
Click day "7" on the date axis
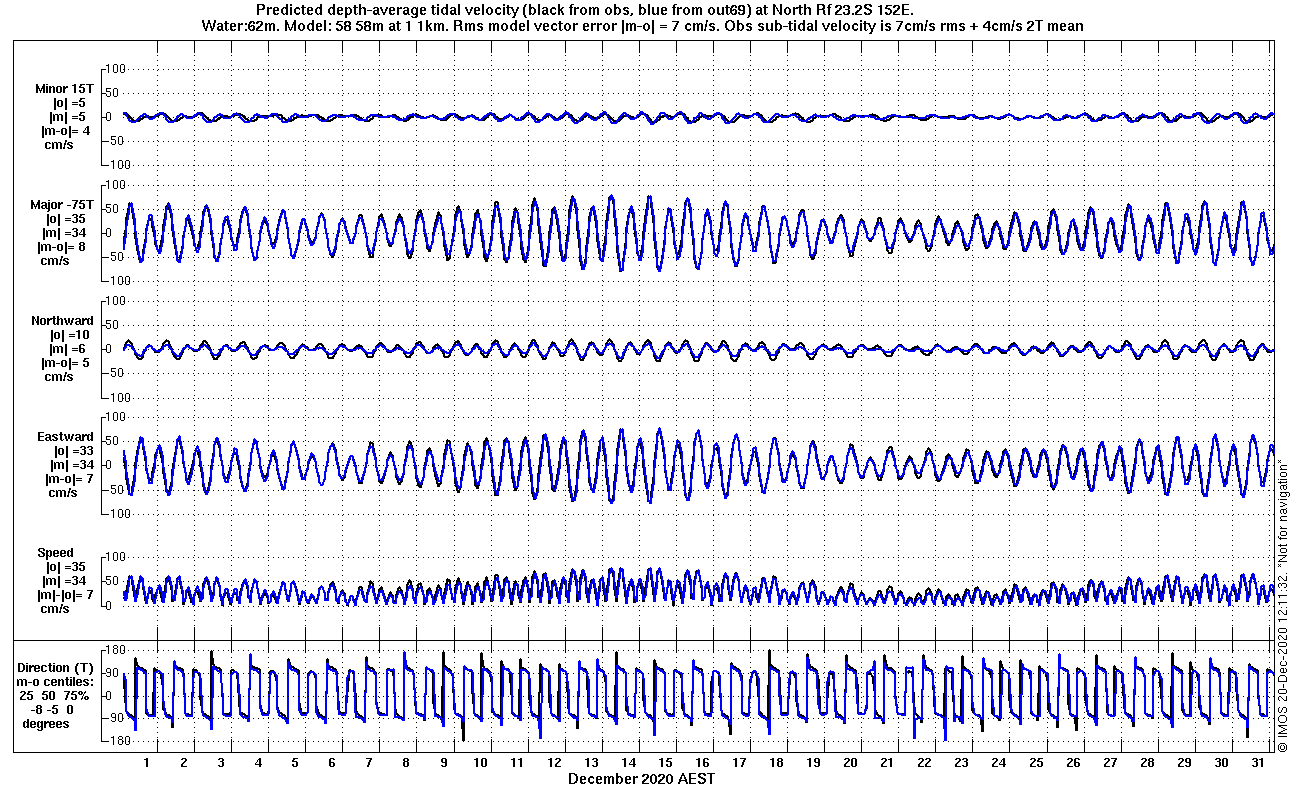[369, 762]
